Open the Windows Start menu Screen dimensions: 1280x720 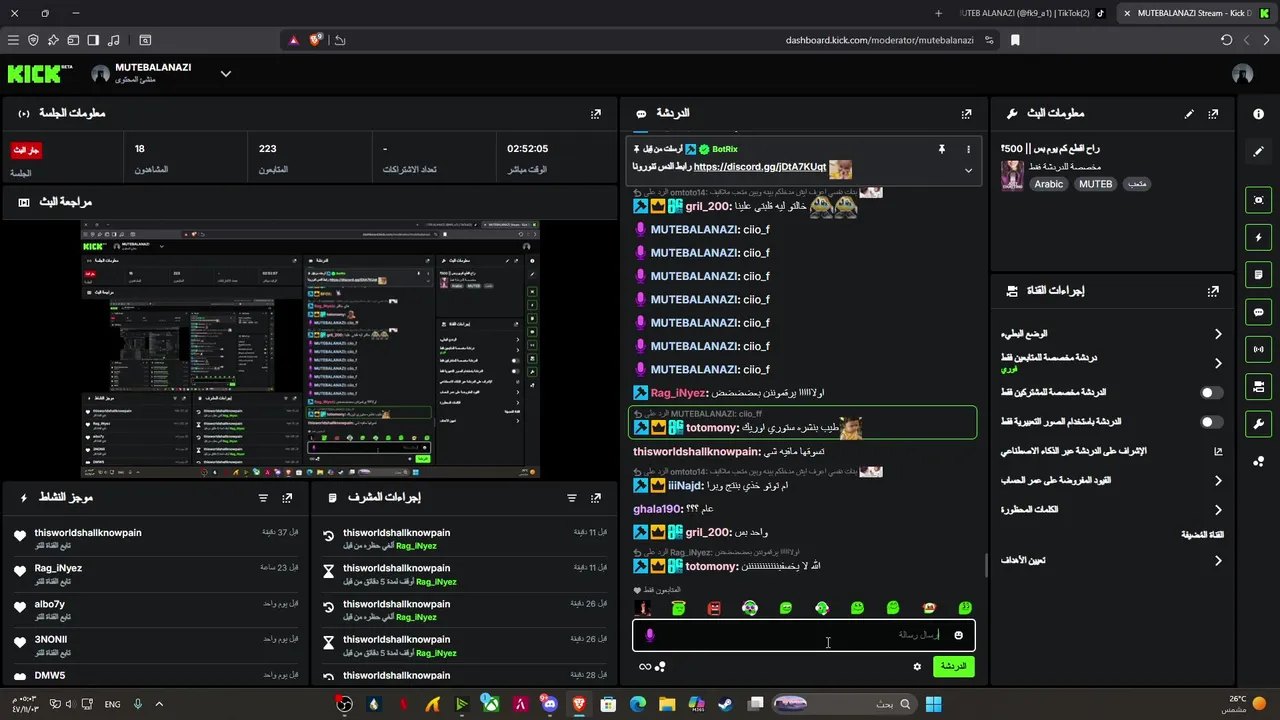(x=933, y=704)
